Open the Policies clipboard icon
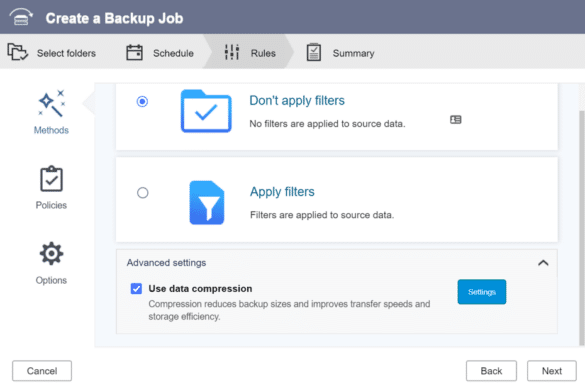Screen dimensions: 585x390 coord(51,178)
